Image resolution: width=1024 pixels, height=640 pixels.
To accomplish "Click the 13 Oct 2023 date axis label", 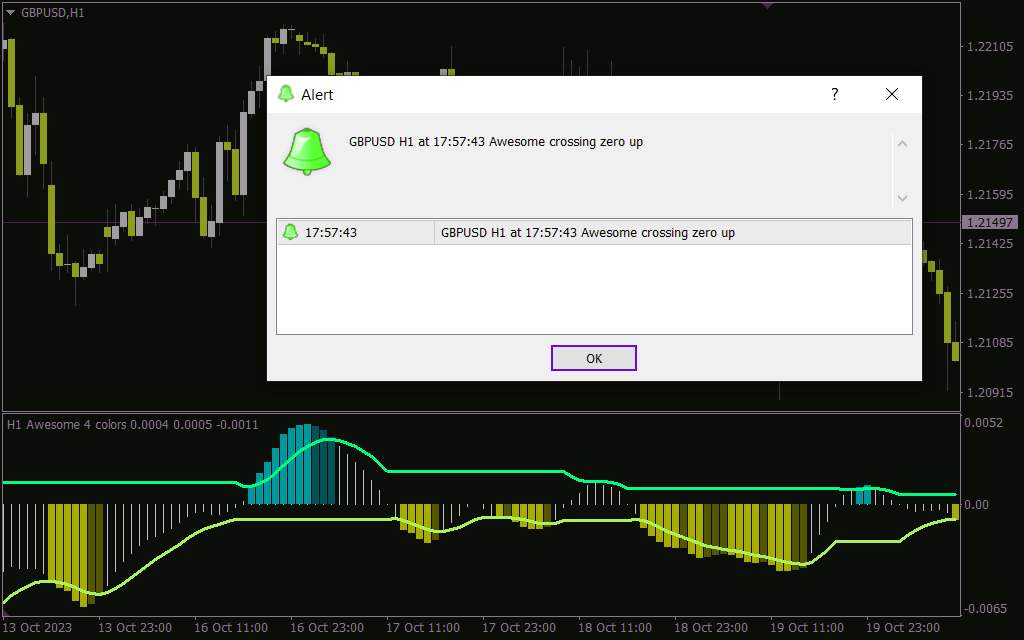I will coord(37,628).
